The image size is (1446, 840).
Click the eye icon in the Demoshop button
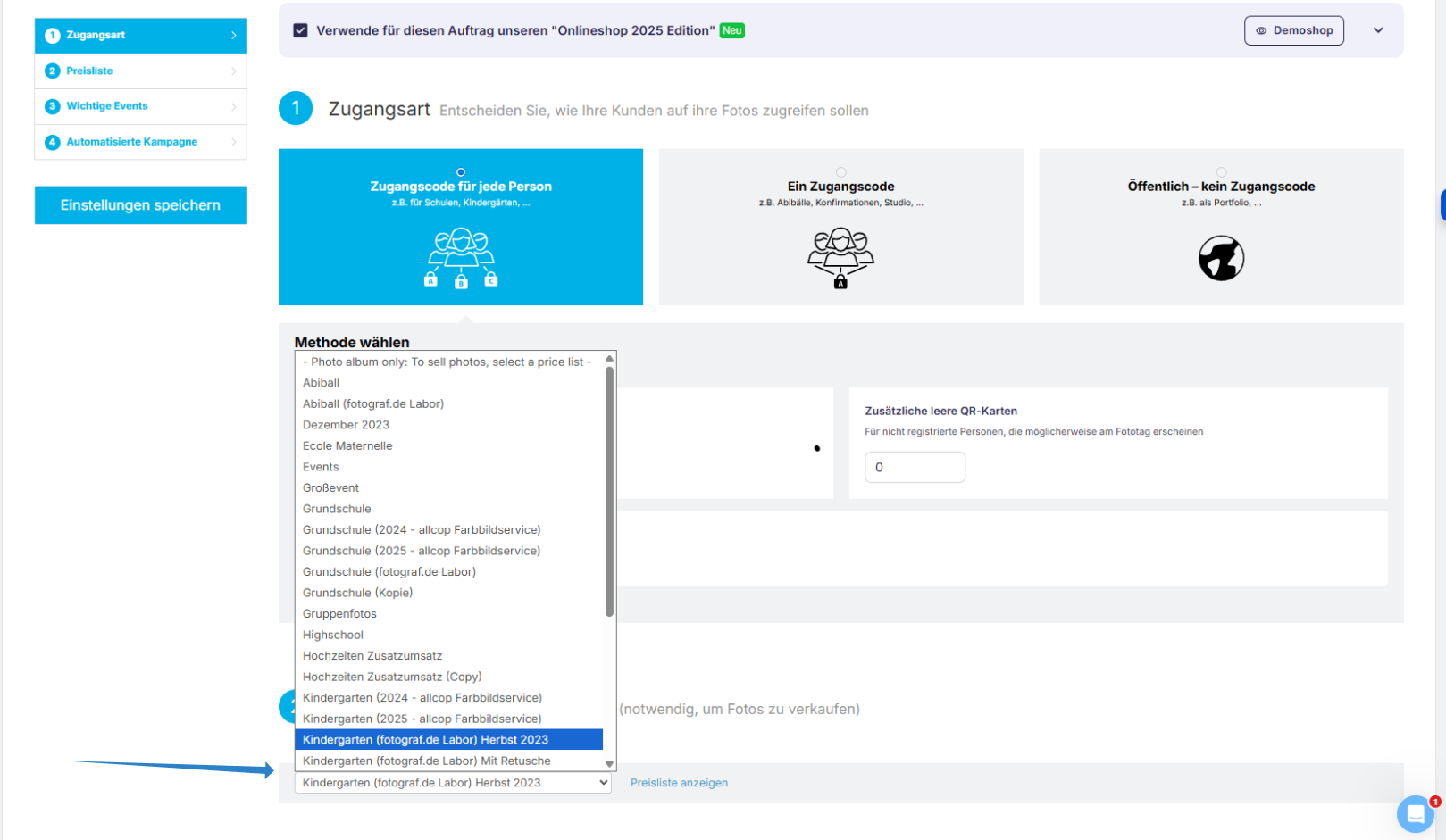pos(1261,30)
